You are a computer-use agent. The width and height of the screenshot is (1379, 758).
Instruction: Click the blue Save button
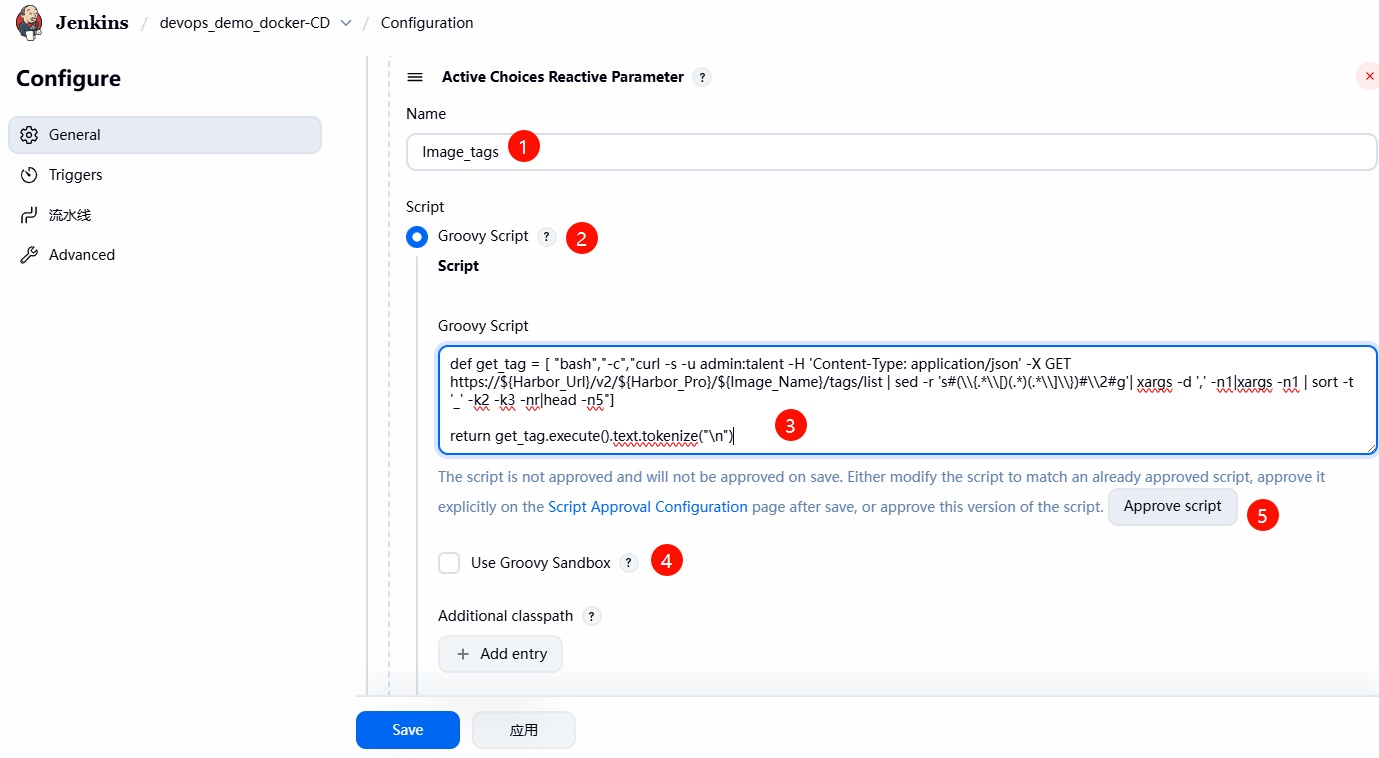[x=407, y=730]
